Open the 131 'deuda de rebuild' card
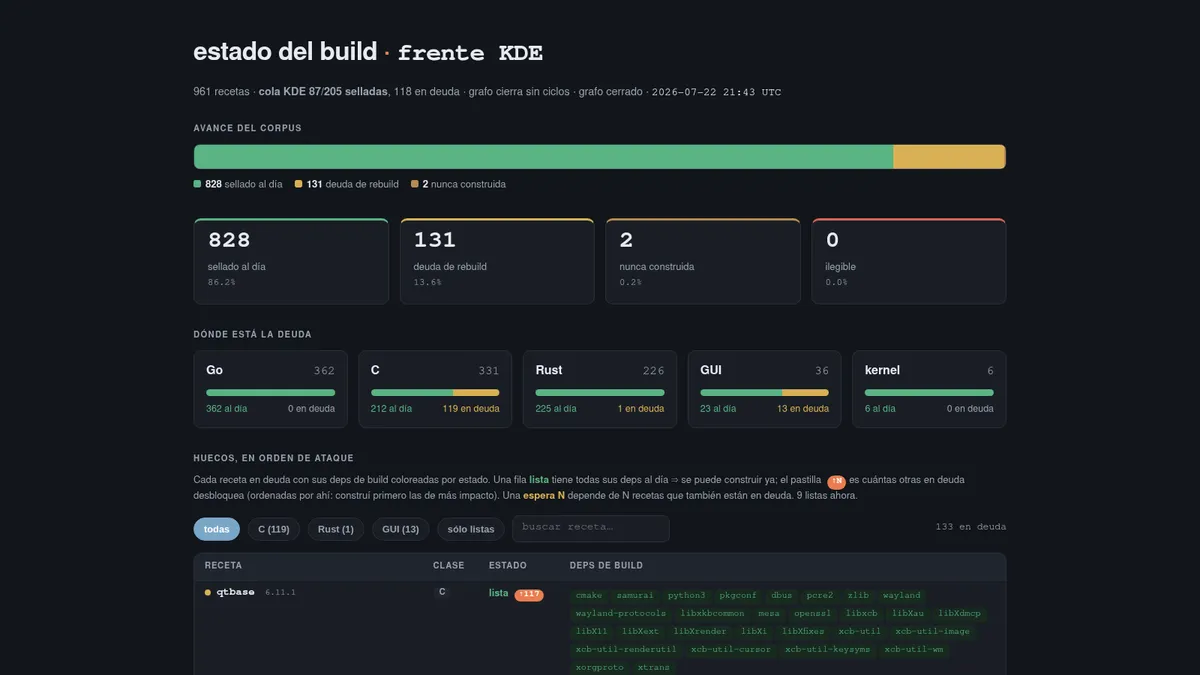Viewport: 1200px width, 675px height. click(497, 261)
